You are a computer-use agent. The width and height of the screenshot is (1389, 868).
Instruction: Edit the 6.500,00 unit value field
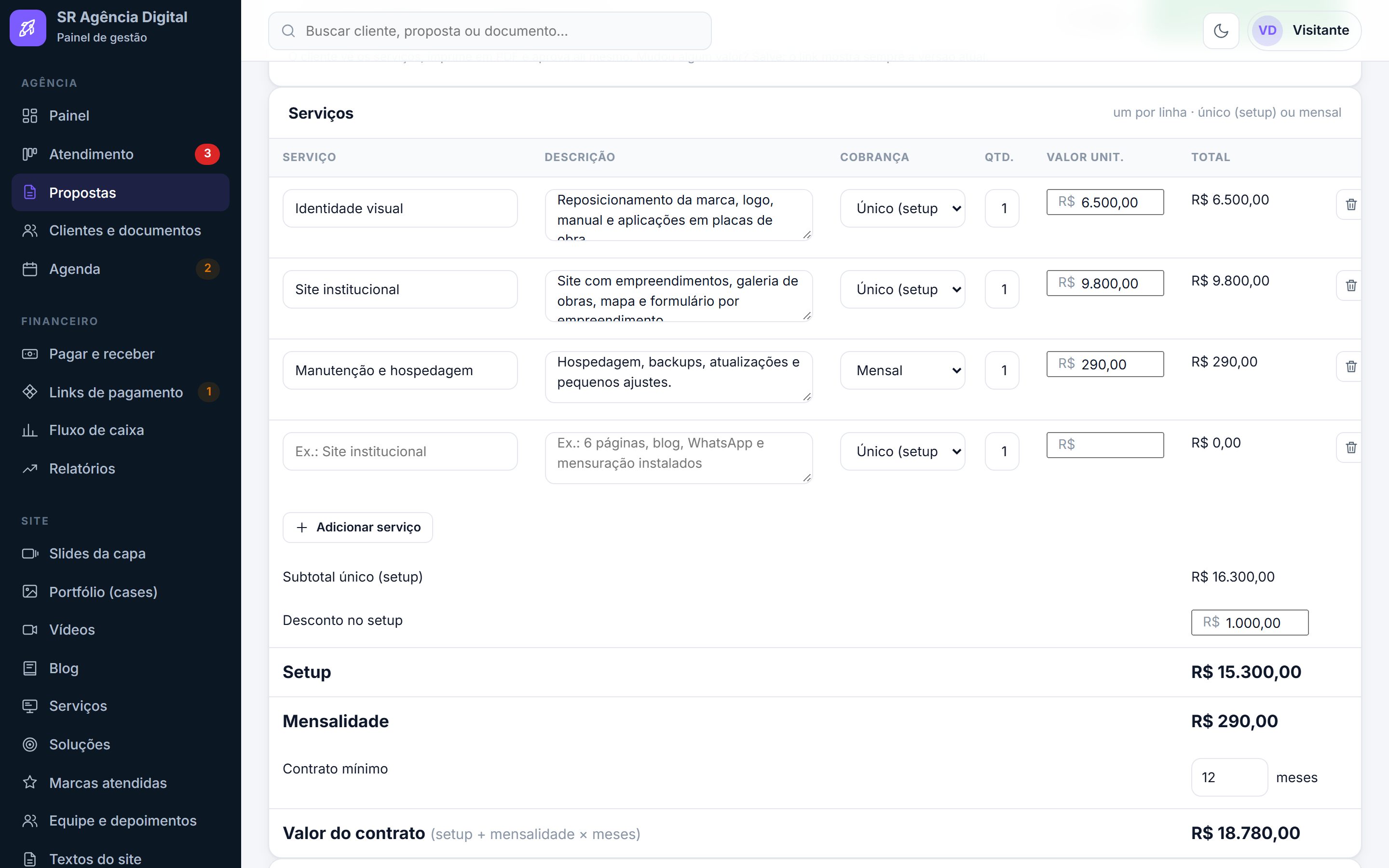click(1105, 202)
